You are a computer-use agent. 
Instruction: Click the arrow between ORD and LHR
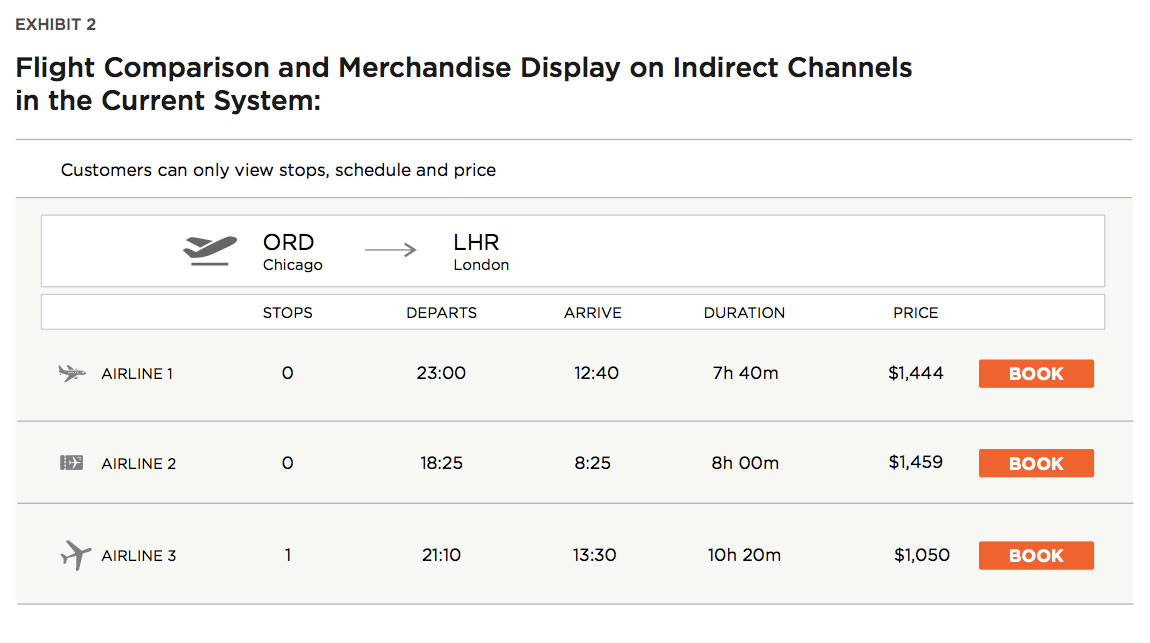[390, 250]
